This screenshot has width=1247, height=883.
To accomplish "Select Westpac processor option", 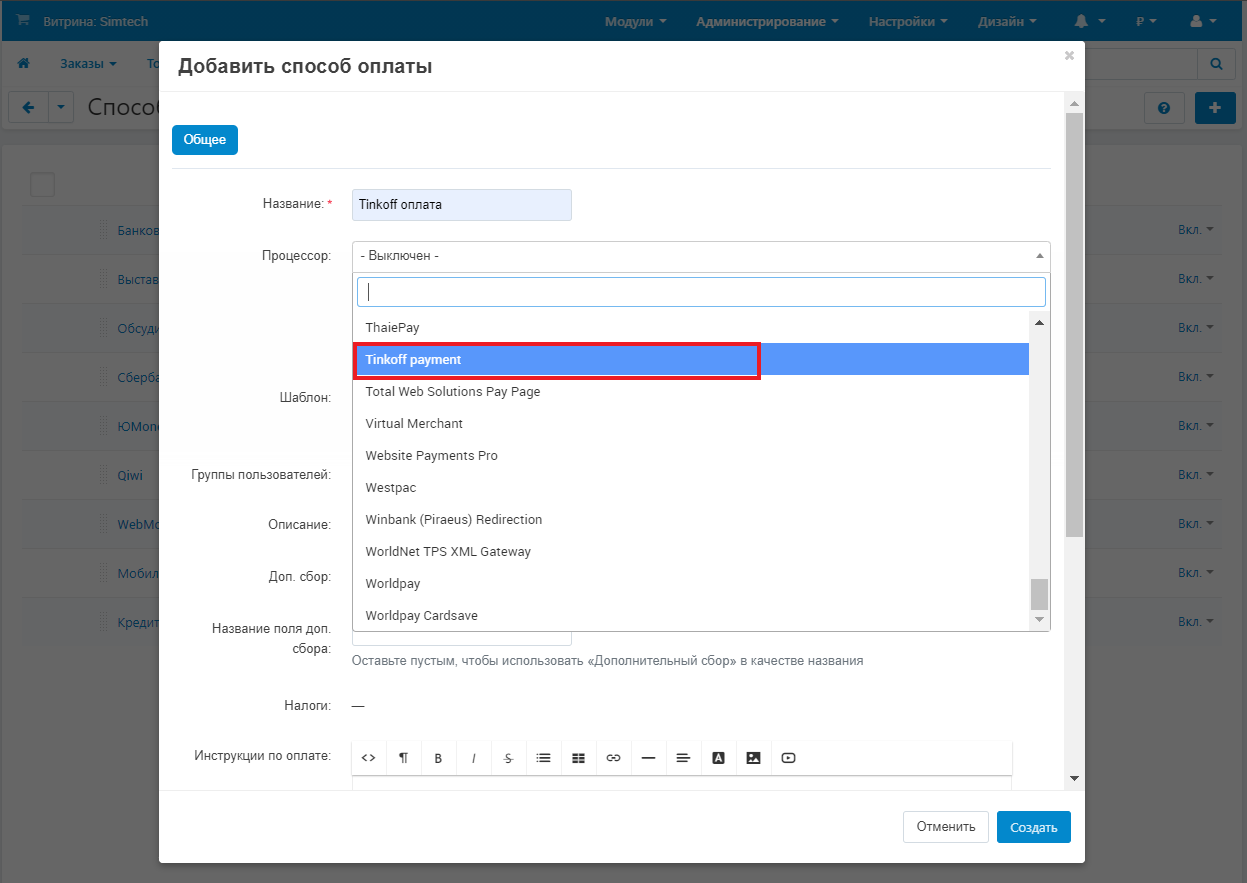I will click(x=691, y=488).
